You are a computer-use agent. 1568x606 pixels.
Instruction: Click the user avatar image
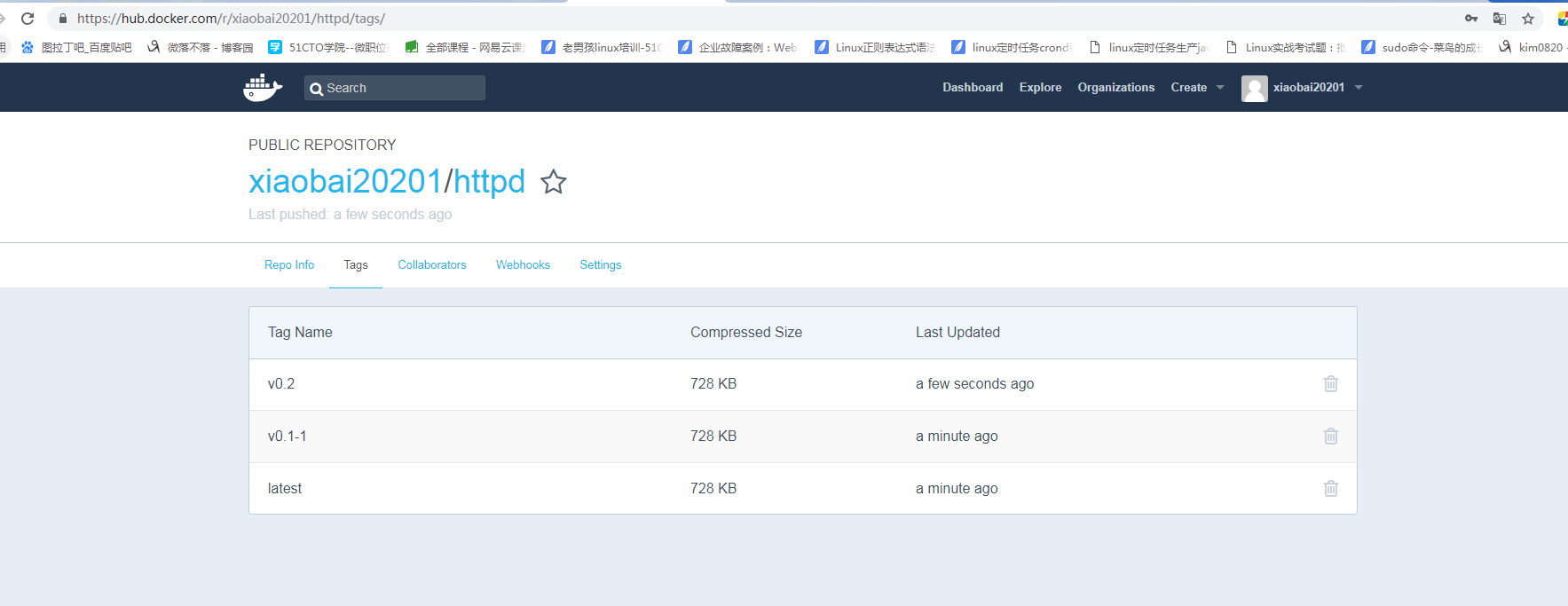(x=1255, y=88)
